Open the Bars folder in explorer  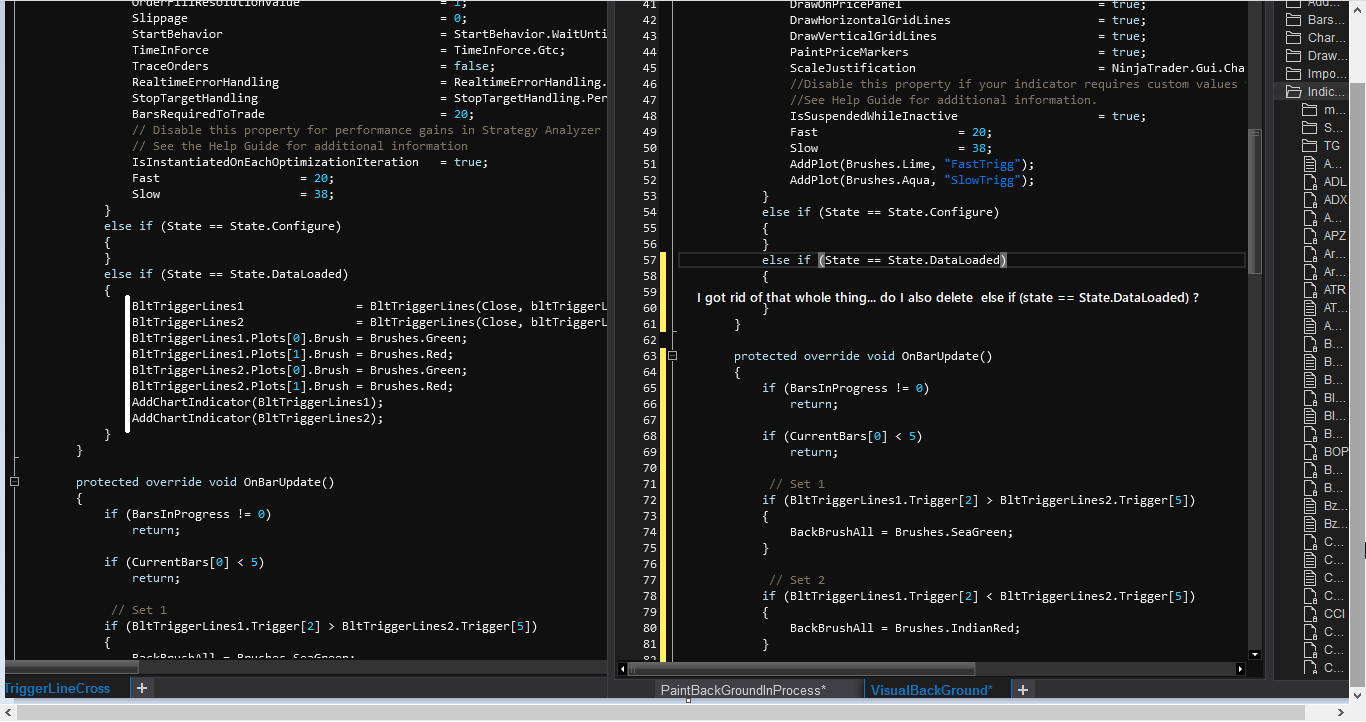1325,20
